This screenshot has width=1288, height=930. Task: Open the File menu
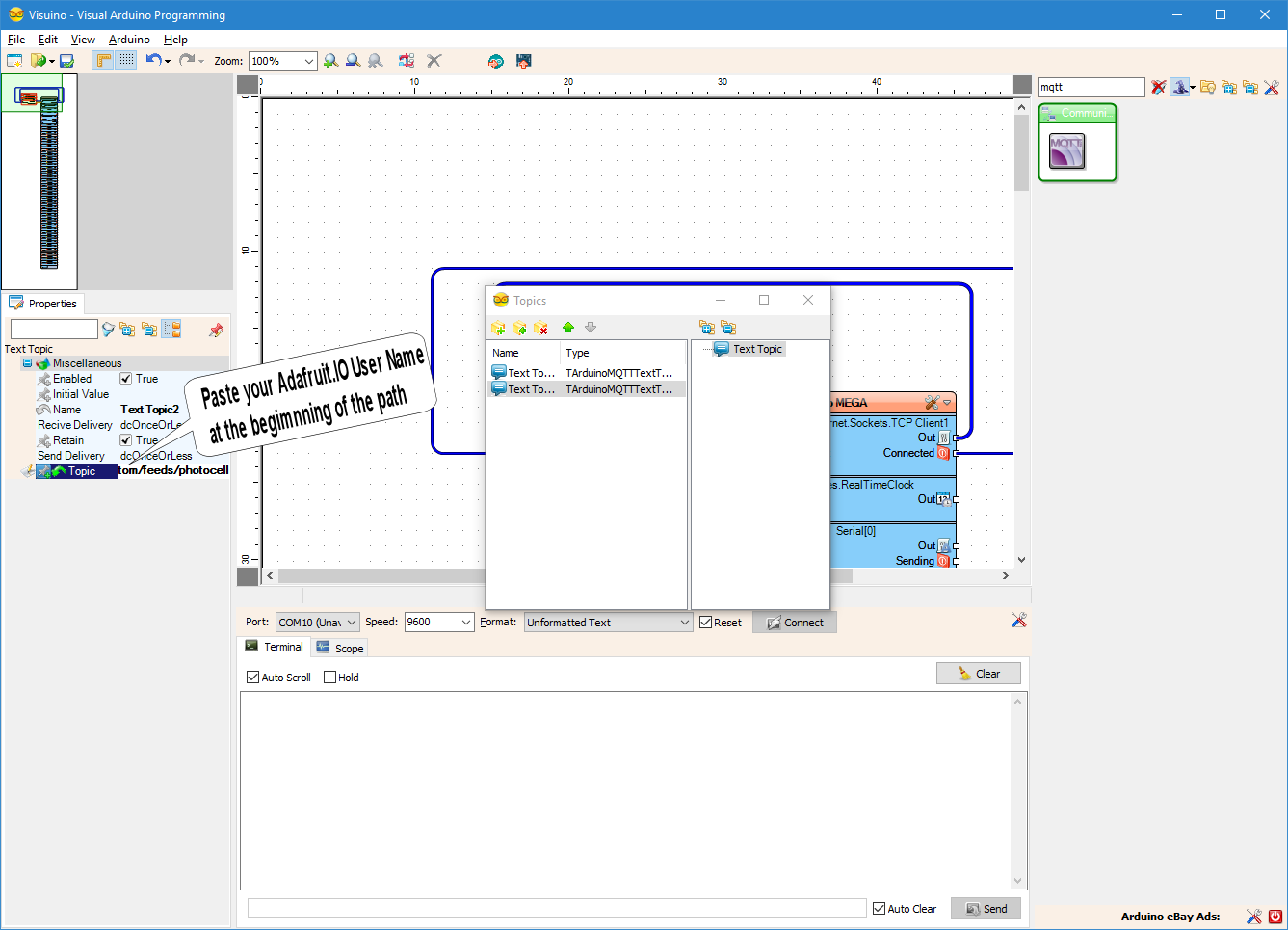(x=16, y=40)
